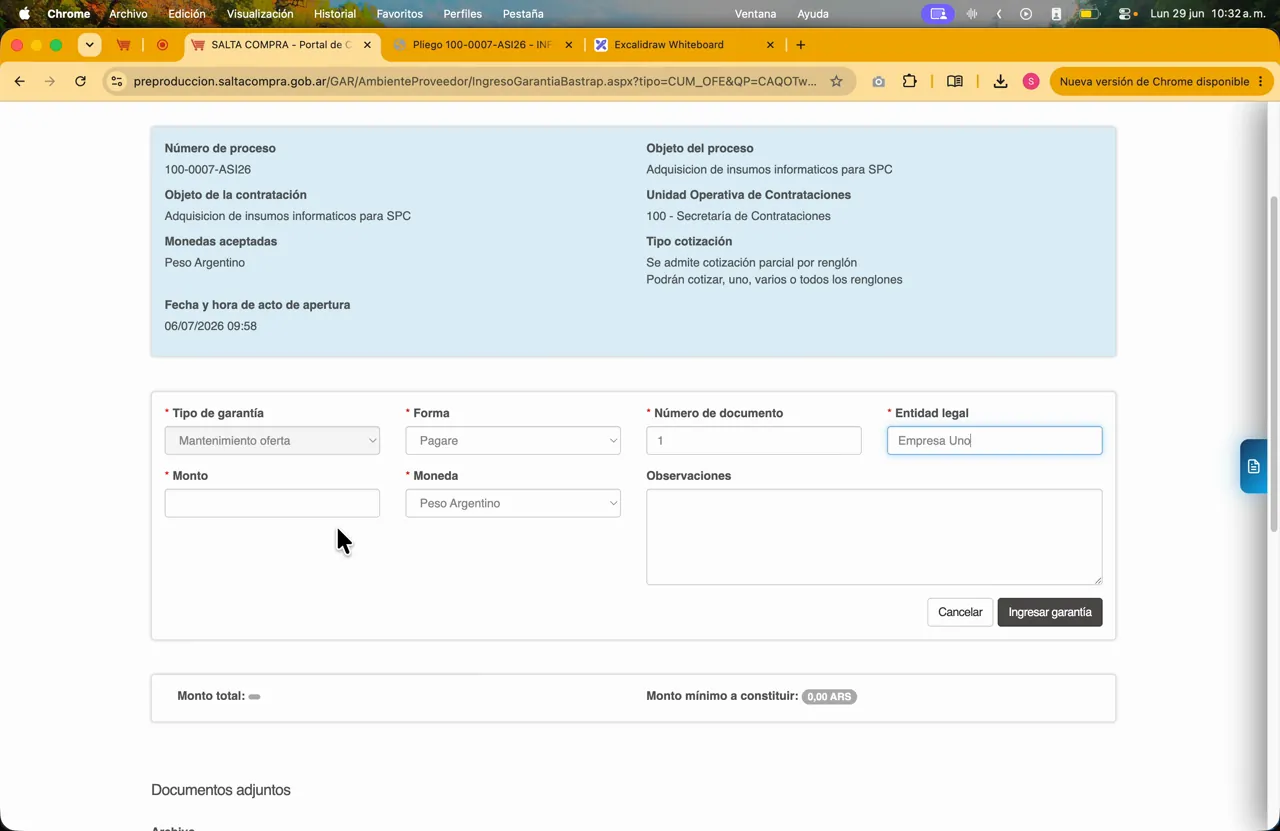Open the Perfiles menu
1280x831 pixels.
[x=462, y=14]
